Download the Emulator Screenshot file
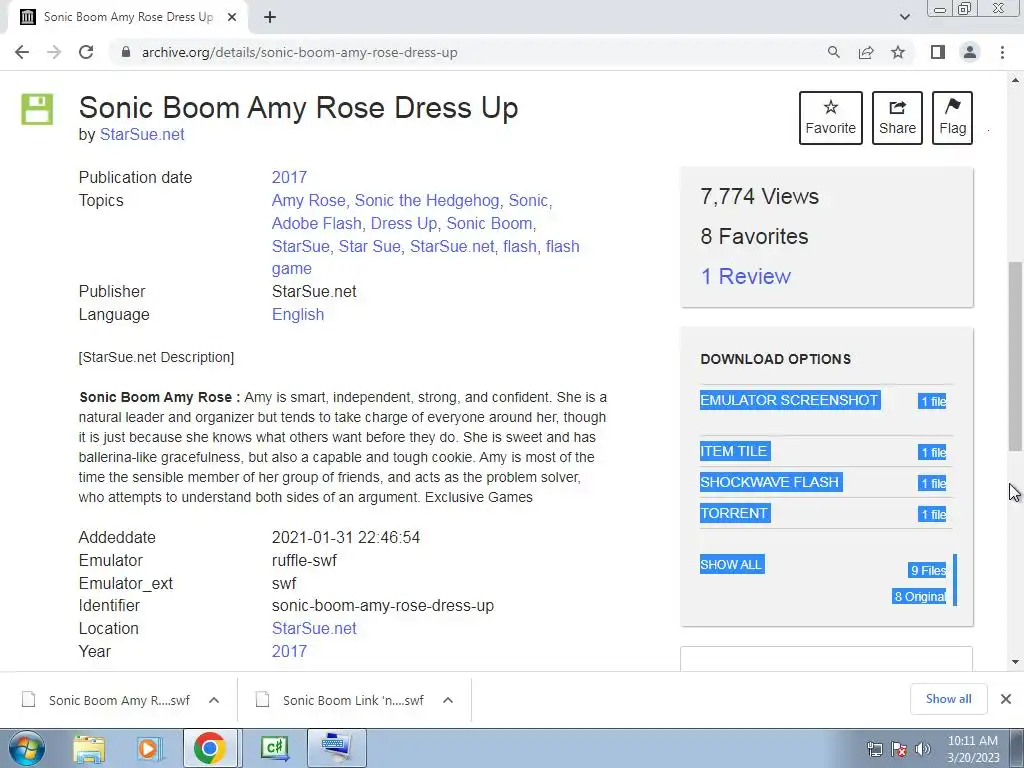1024x768 pixels. [790, 400]
